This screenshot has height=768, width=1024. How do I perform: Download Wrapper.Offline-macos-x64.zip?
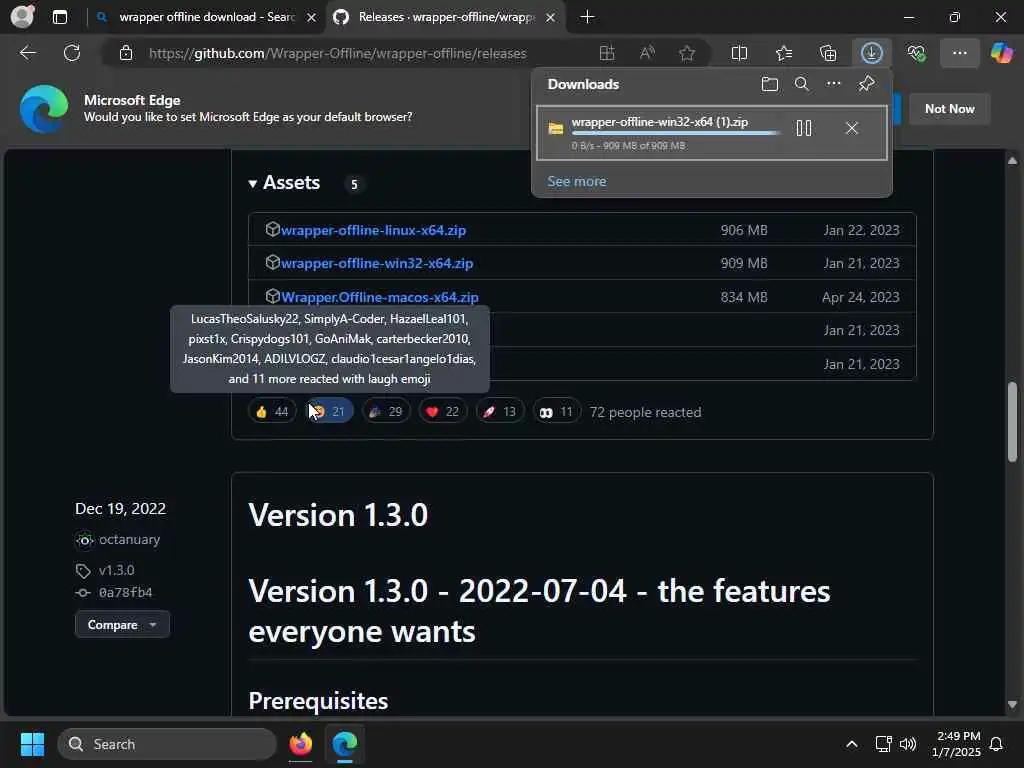coord(379,297)
